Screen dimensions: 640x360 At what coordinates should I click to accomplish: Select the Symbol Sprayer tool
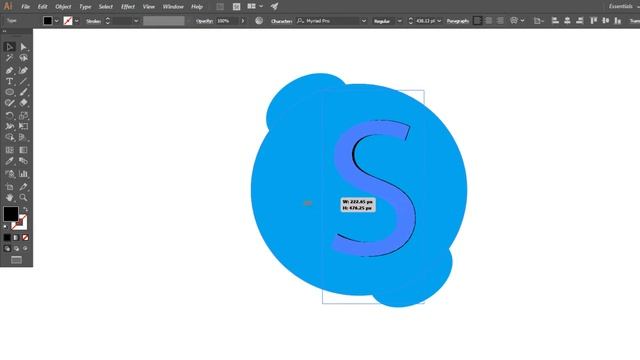[9, 174]
